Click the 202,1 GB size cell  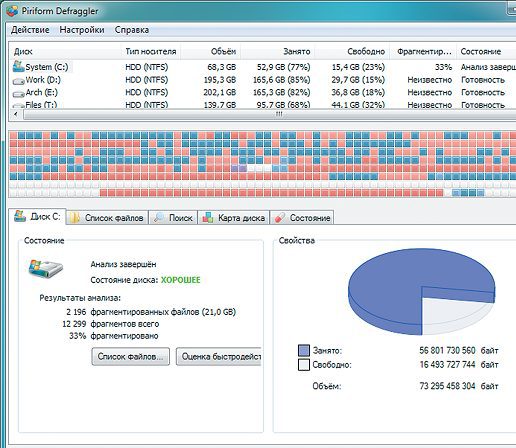[220, 92]
